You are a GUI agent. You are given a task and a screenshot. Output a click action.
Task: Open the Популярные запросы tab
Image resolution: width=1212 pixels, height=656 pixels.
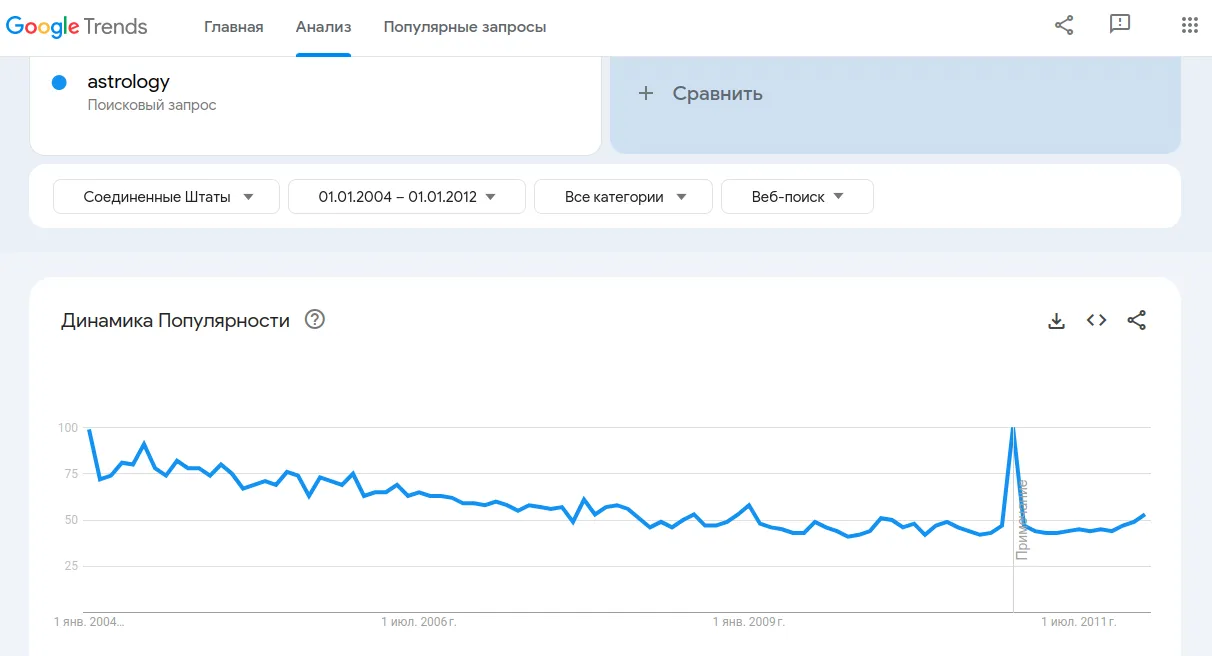tap(465, 27)
